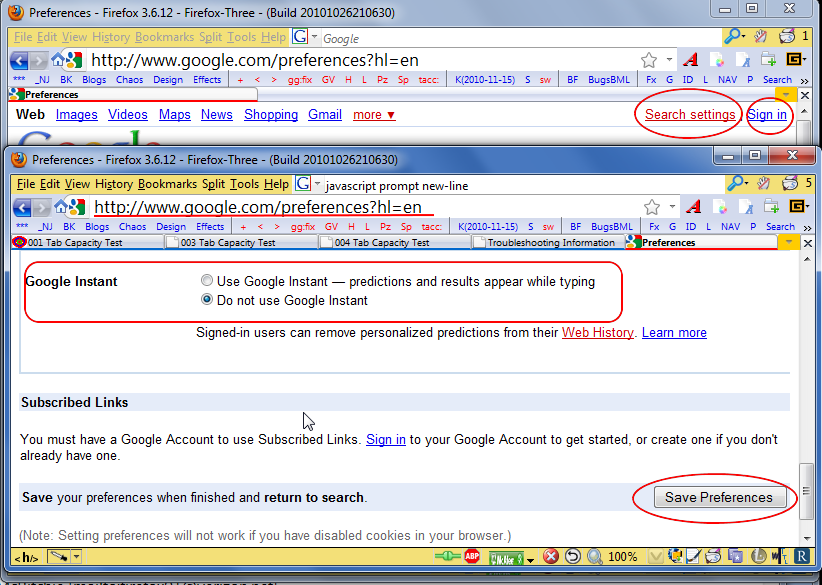Click '100%' zoom level text in status bar
The width and height of the screenshot is (822, 585).
pyautogui.click(x=622, y=557)
